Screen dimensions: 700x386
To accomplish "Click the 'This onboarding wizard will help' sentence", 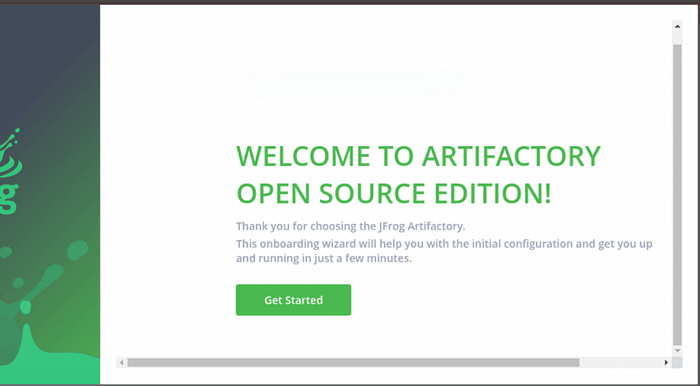I will [x=444, y=251].
